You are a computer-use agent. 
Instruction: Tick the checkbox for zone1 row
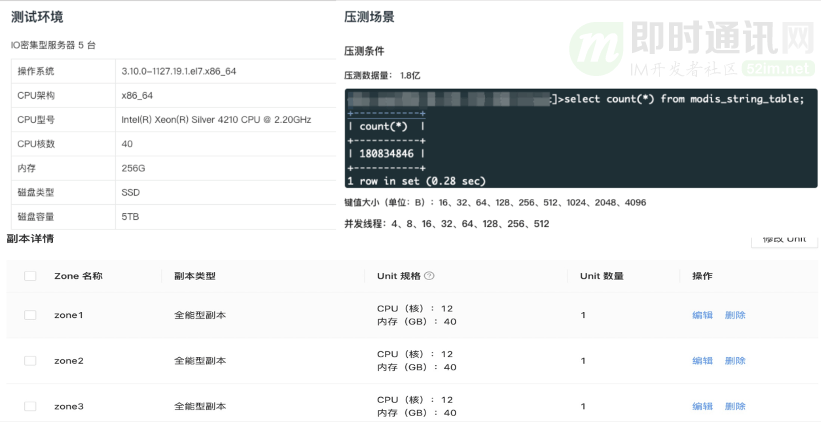coord(30,315)
